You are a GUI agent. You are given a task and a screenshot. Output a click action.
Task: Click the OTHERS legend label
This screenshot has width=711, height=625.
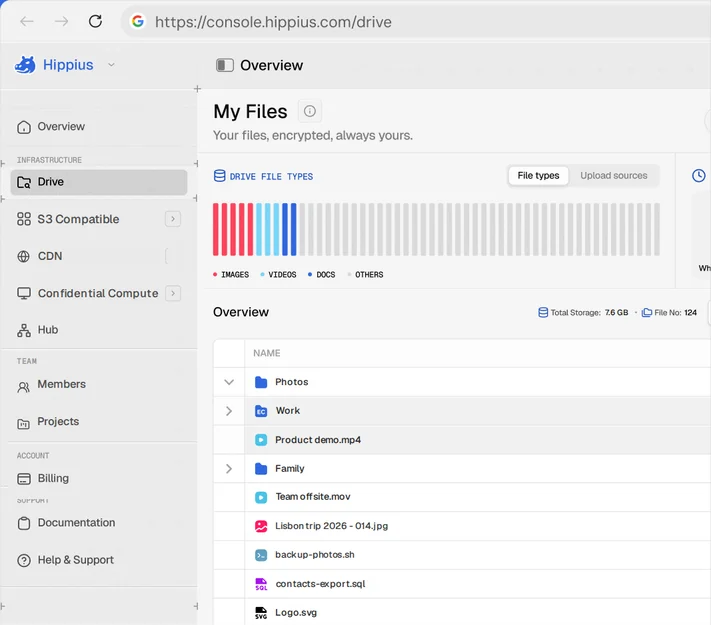[x=369, y=275]
